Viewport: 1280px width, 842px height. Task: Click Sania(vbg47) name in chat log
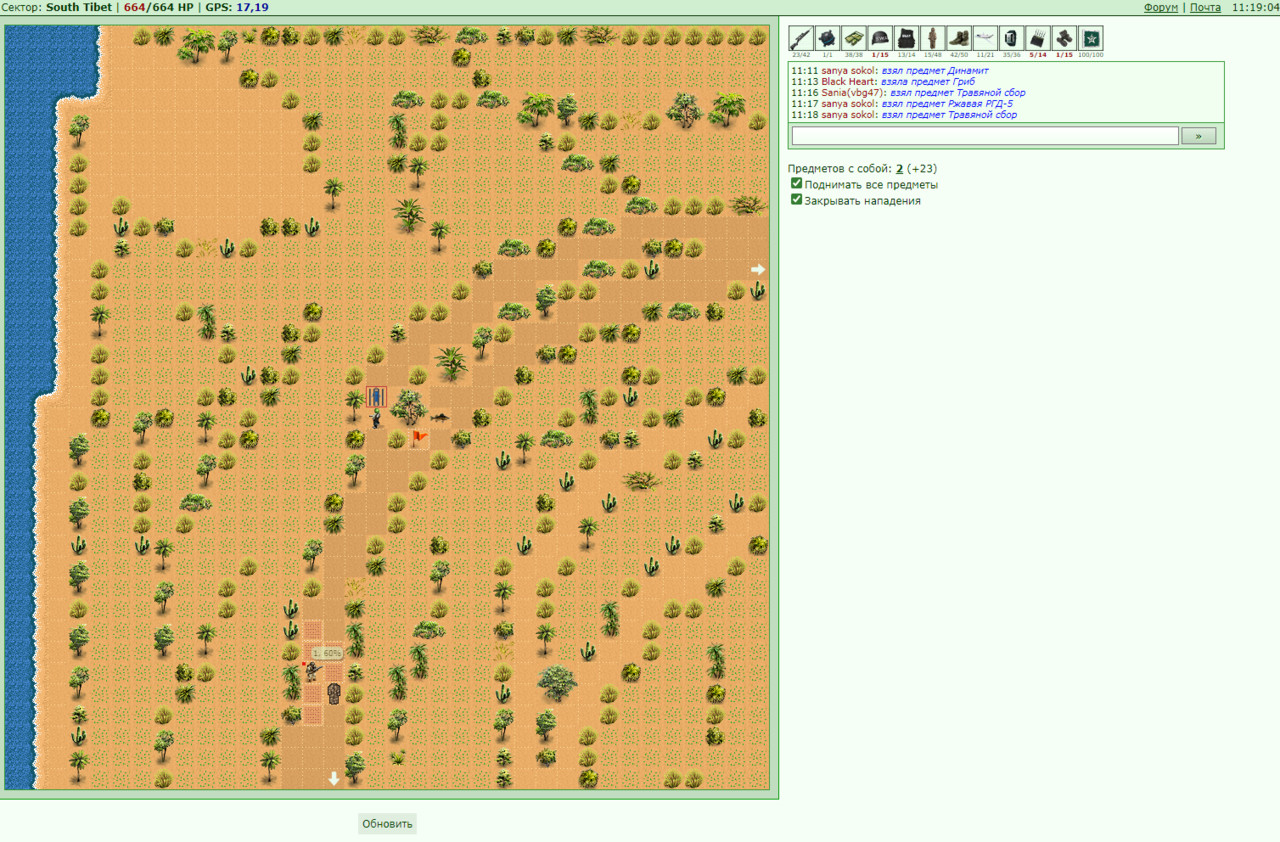tap(853, 93)
